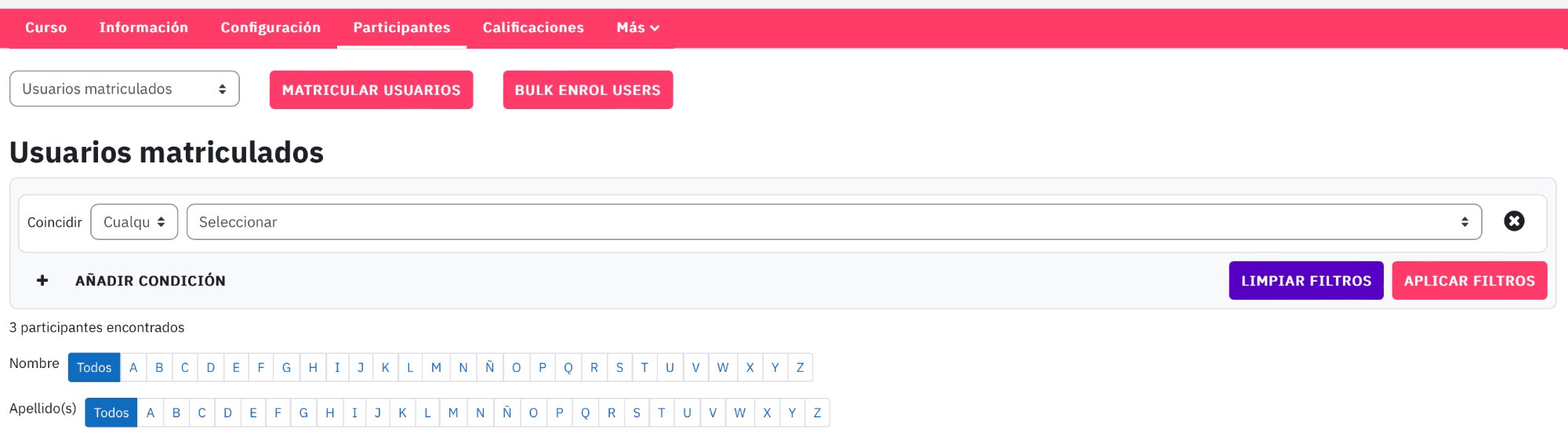Open the Configuración tab

pyautogui.click(x=270, y=27)
